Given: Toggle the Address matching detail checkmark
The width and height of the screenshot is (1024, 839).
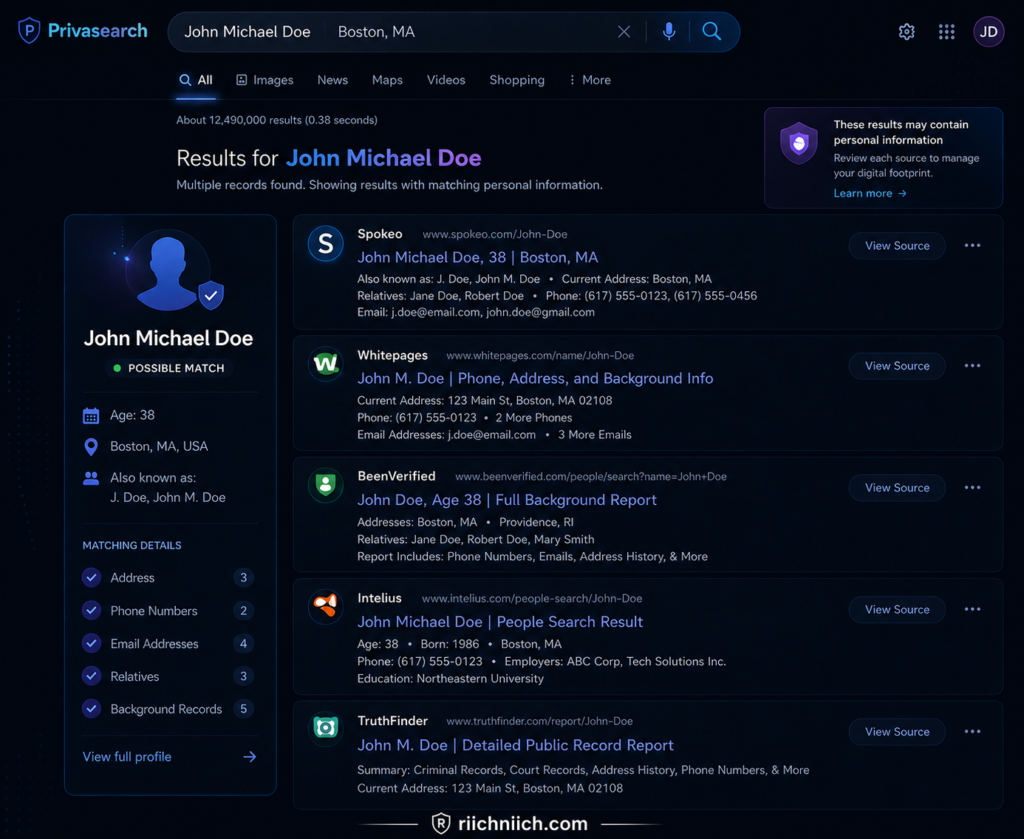Looking at the screenshot, I should [x=91, y=577].
